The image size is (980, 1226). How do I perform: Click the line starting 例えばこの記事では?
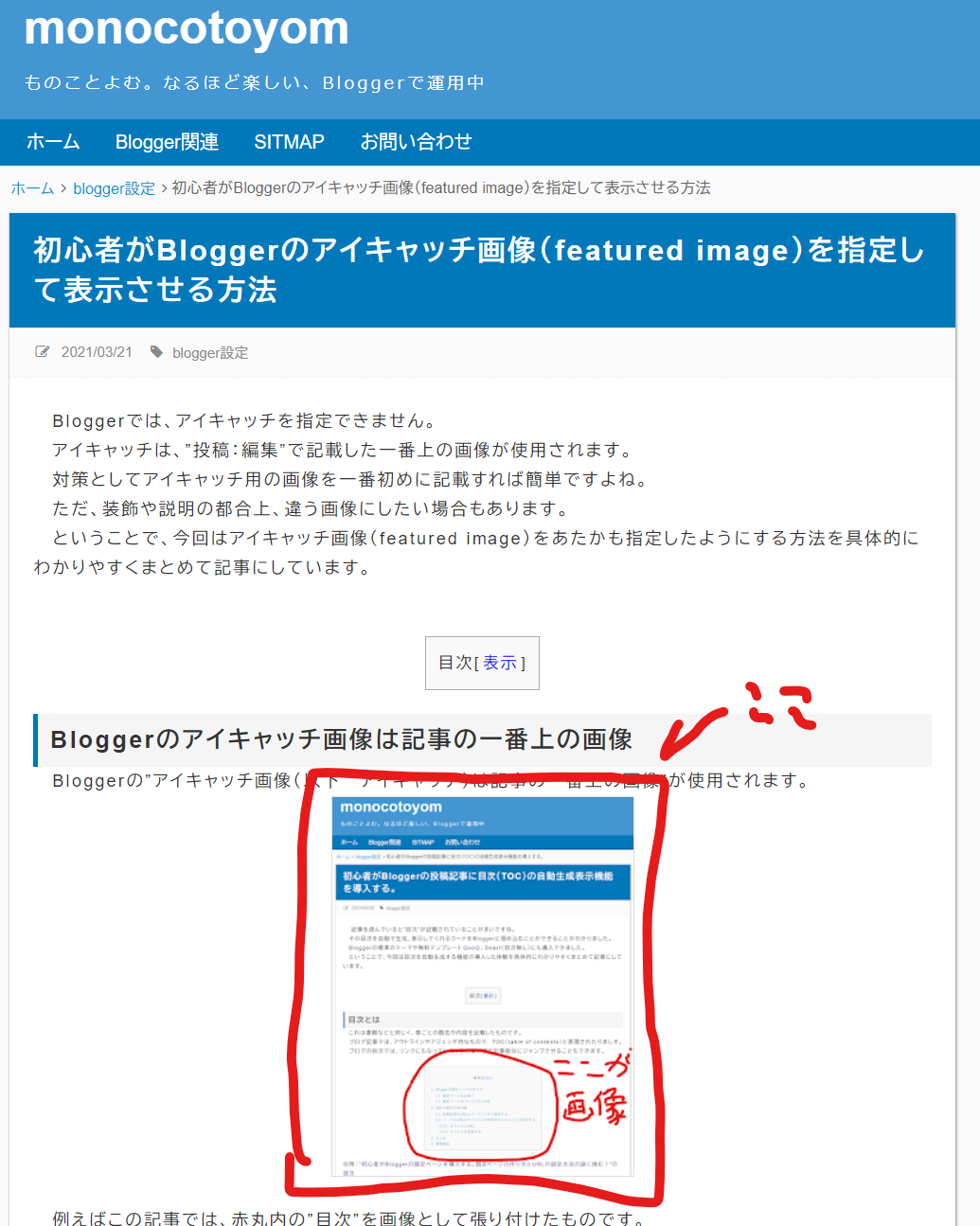pyautogui.click(x=350, y=1217)
